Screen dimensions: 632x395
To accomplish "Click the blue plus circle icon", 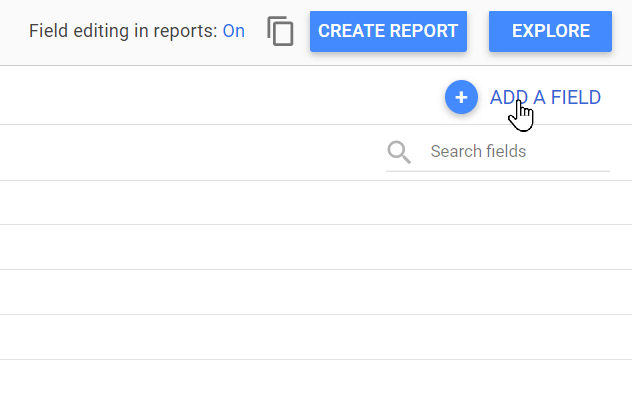I will coord(461,97).
